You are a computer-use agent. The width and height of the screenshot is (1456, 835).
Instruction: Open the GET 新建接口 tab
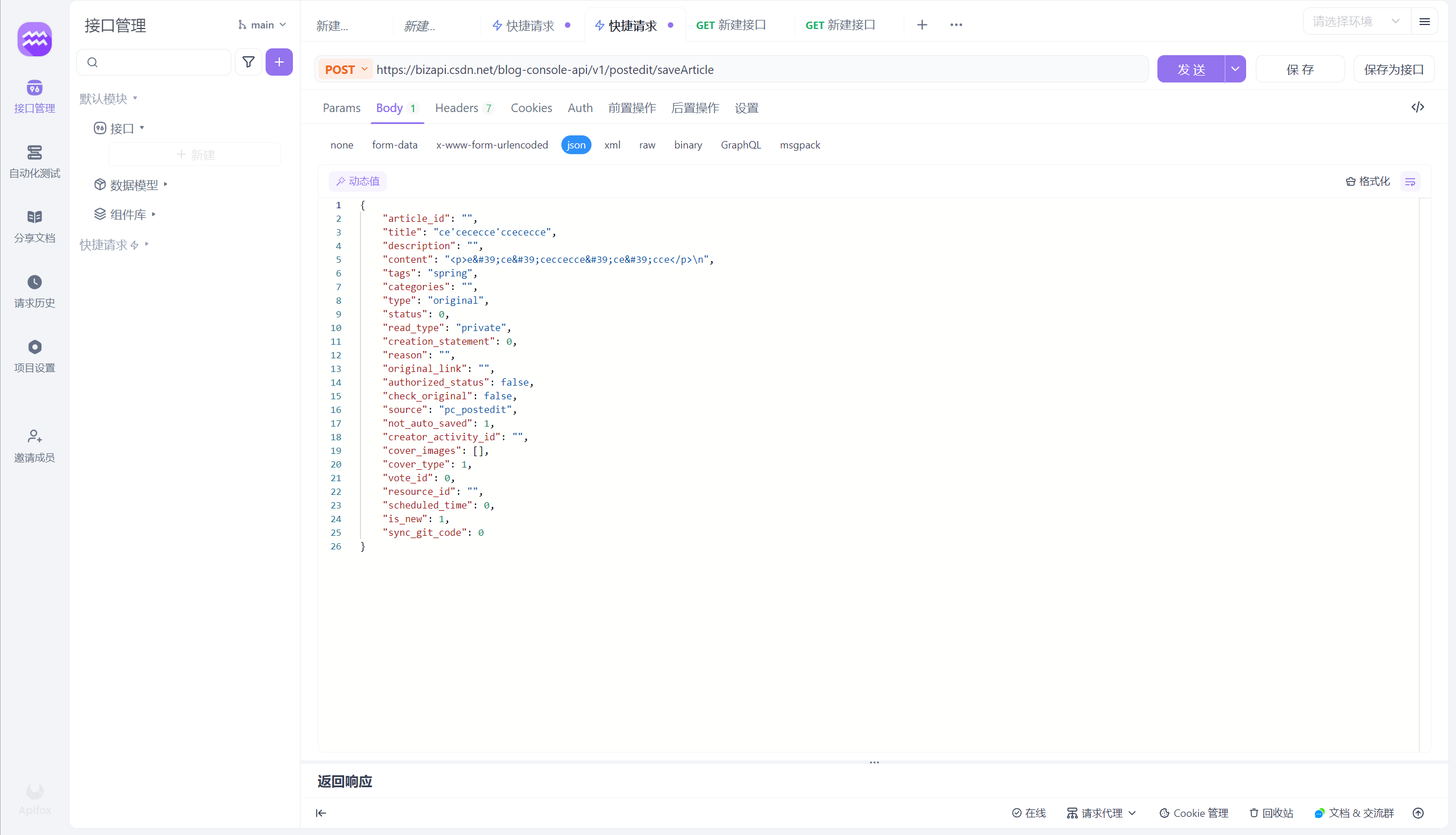[x=731, y=24]
